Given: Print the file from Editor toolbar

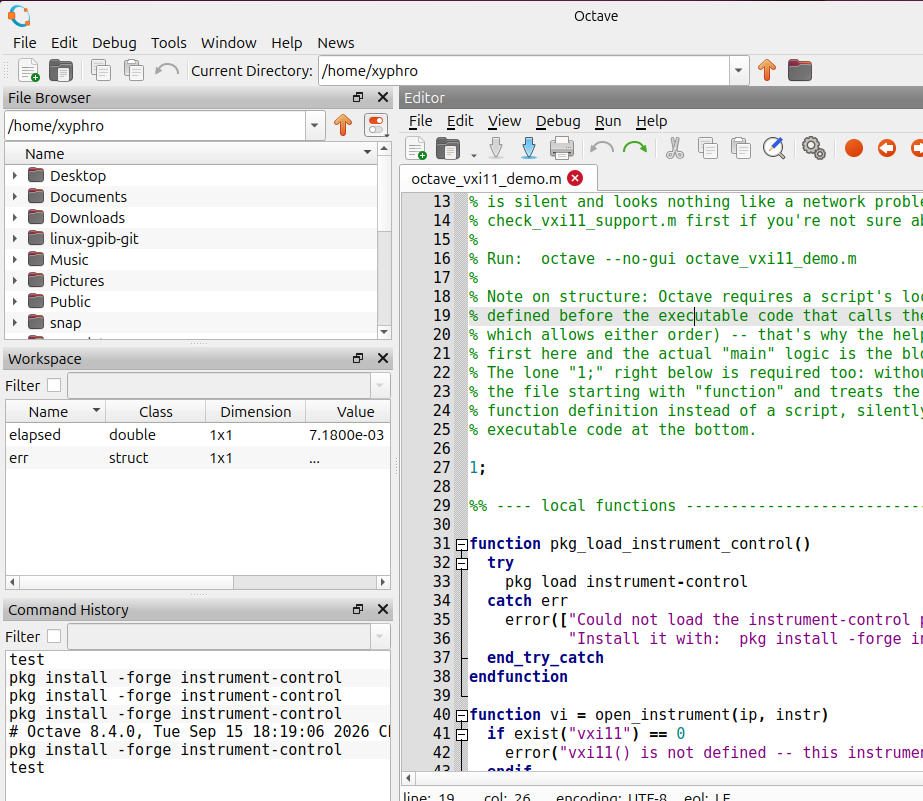Looking at the screenshot, I should coord(562,148).
